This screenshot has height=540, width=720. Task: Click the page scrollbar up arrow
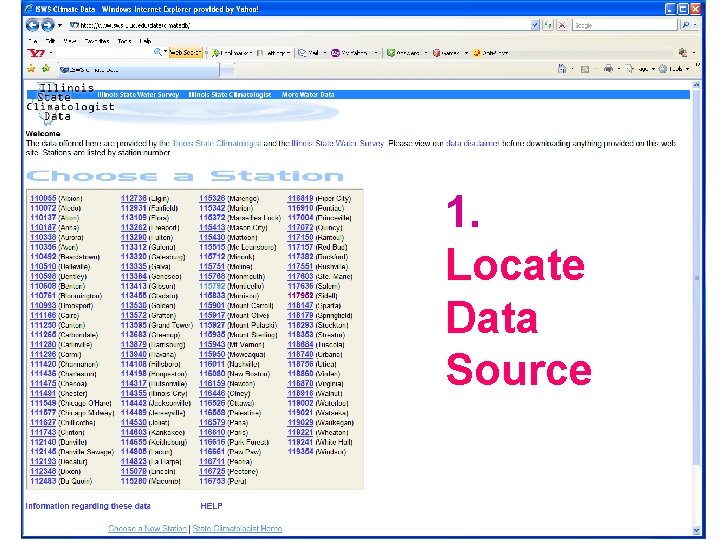point(696,85)
